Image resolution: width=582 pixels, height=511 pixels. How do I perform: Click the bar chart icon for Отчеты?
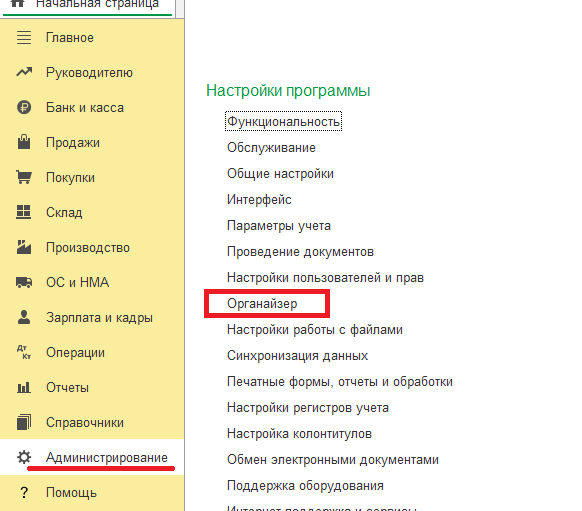coord(24,388)
